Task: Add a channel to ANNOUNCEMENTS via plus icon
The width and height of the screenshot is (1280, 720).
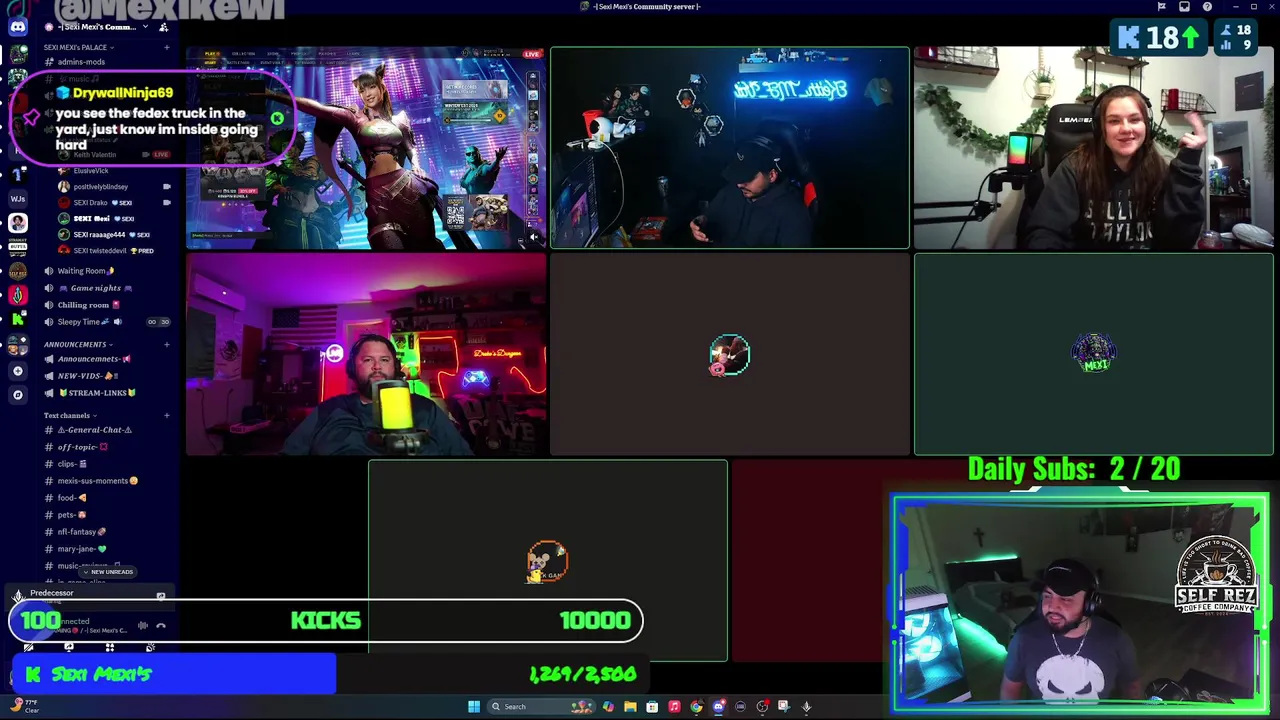Action: 166,344
